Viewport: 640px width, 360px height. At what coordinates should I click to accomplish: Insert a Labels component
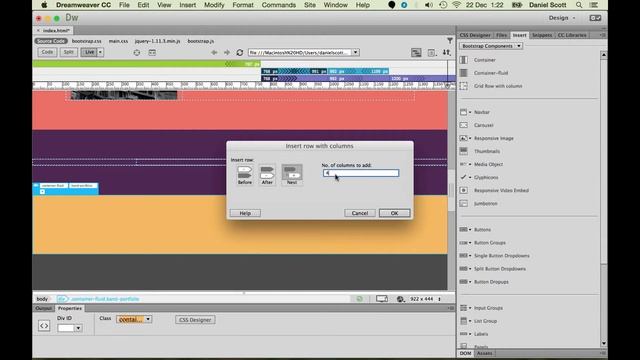[481, 334]
